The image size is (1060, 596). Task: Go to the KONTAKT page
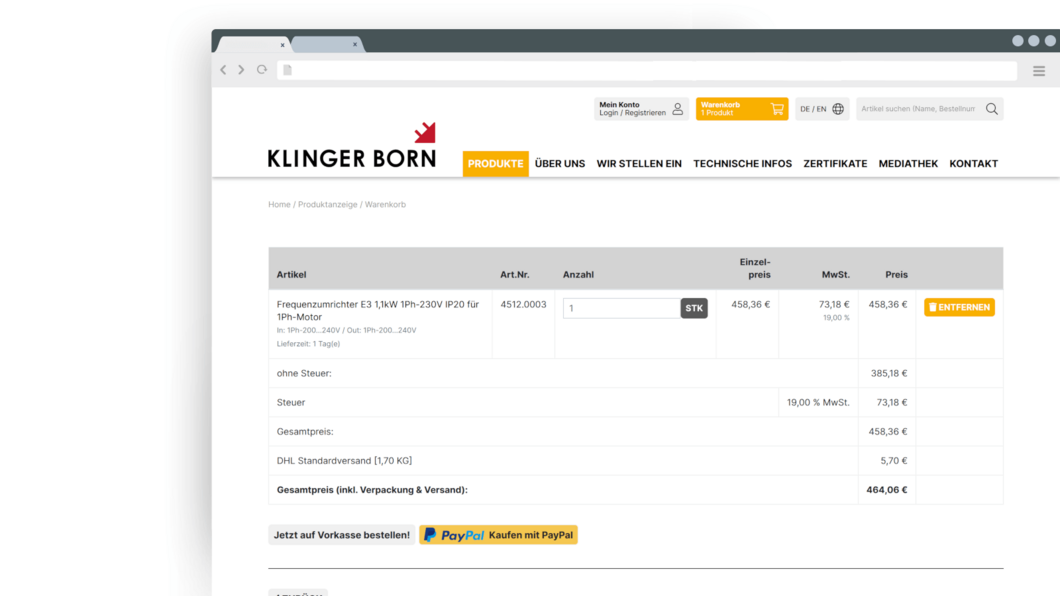(x=973, y=164)
